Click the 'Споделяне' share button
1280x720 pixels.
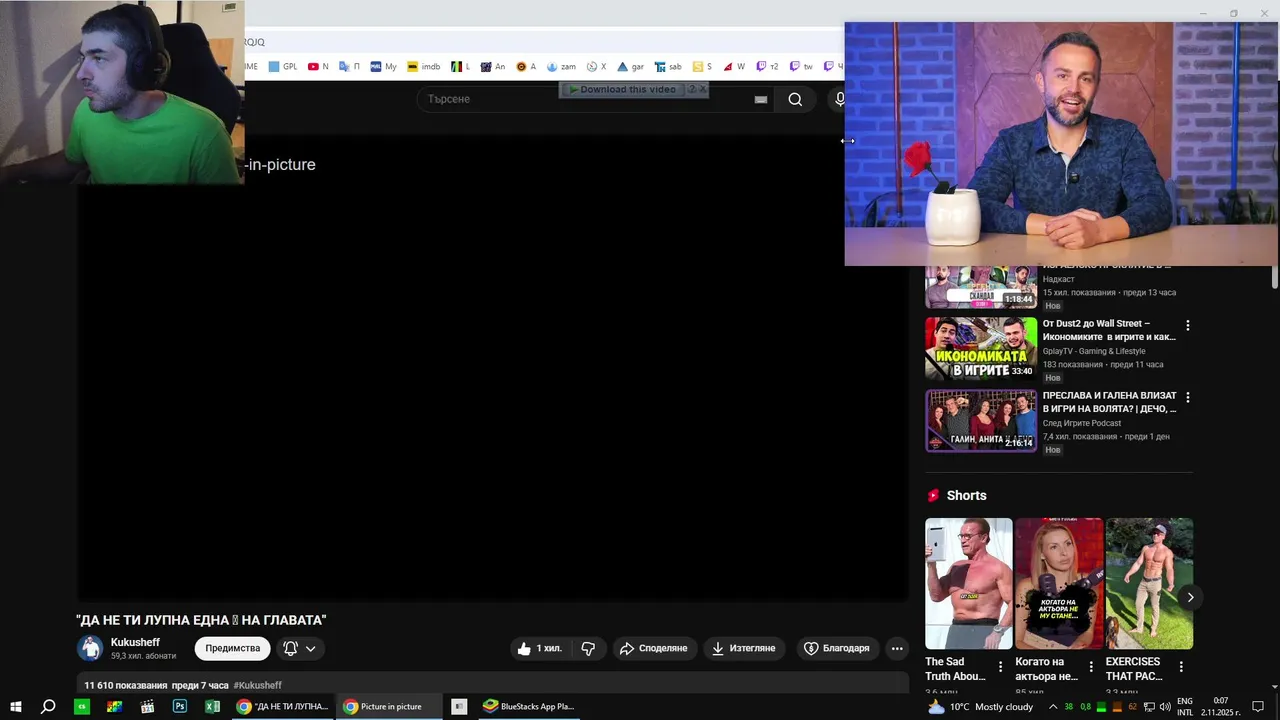point(654,648)
